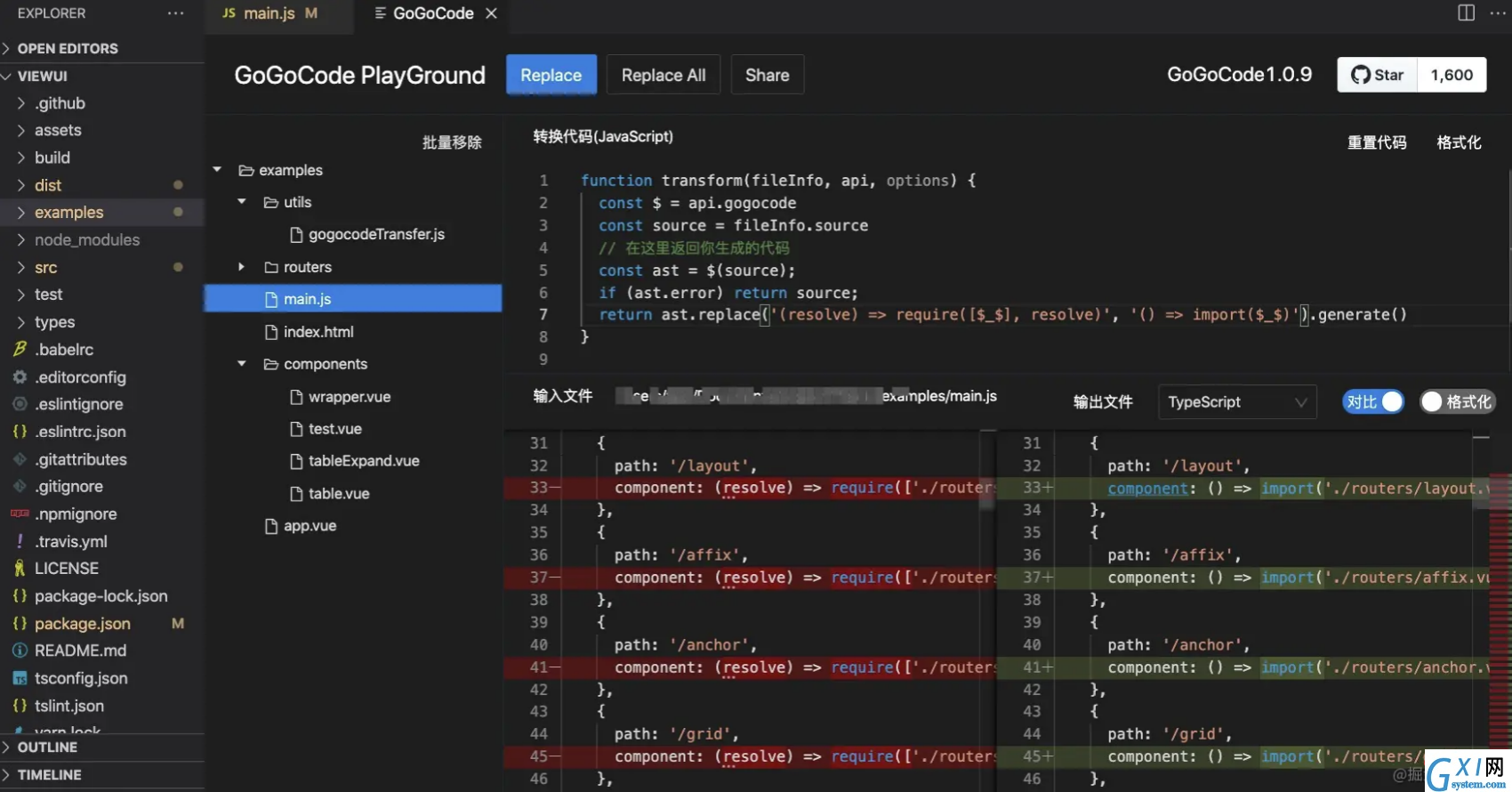Image resolution: width=1512 pixels, height=792 pixels.
Task: Toggle the 格式化 format switch
Action: pos(1458,402)
